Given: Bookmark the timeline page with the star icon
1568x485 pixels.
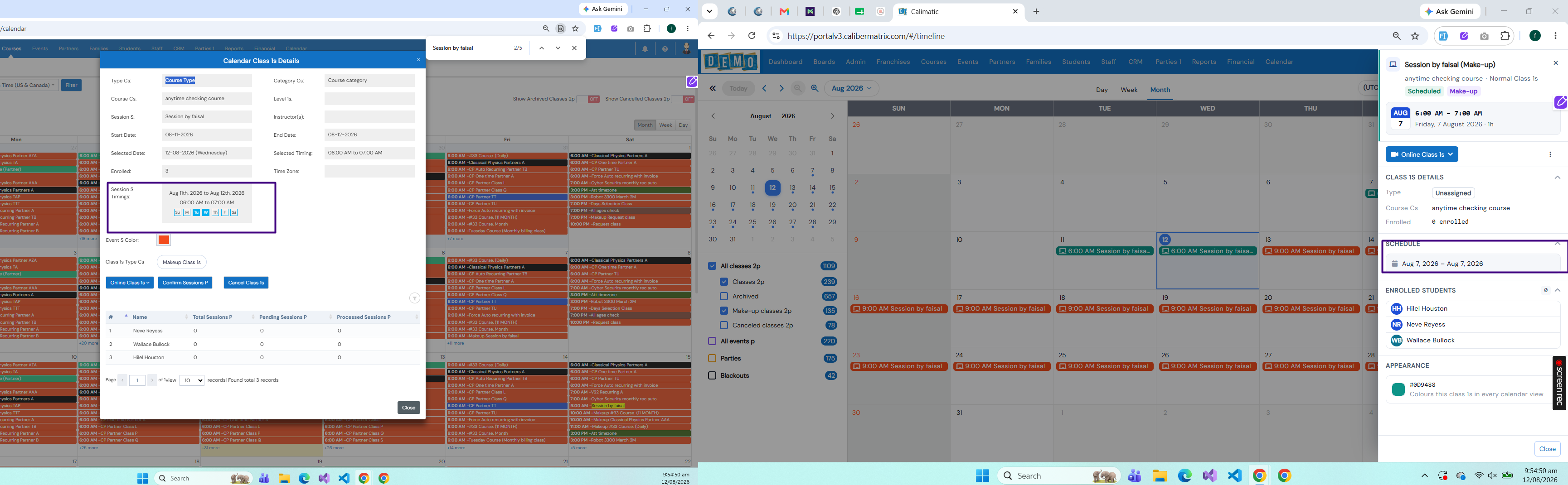Looking at the screenshot, I should (x=1415, y=36).
